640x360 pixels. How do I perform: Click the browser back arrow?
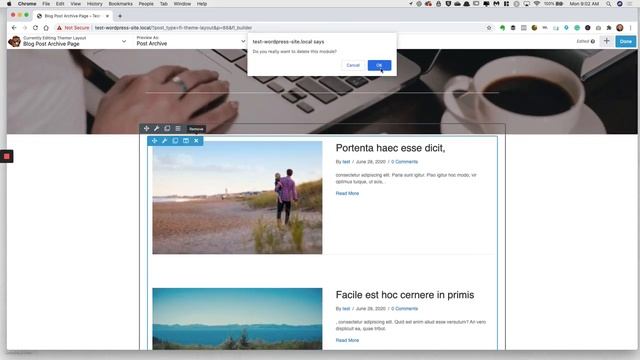[14, 28]
